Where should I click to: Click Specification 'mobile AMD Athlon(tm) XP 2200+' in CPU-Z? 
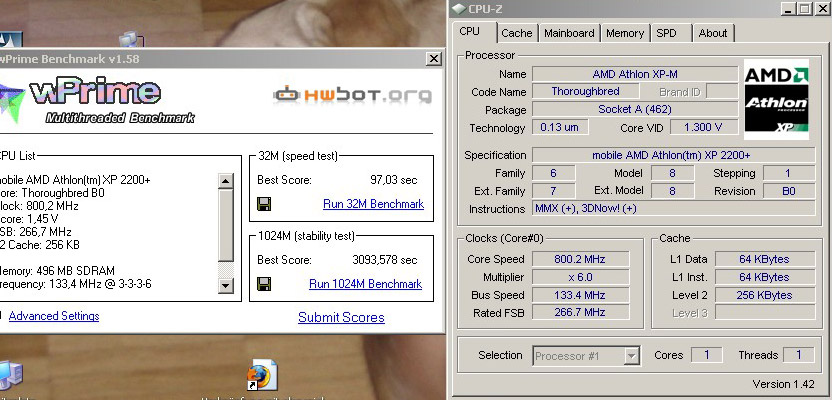pos(673,155)
